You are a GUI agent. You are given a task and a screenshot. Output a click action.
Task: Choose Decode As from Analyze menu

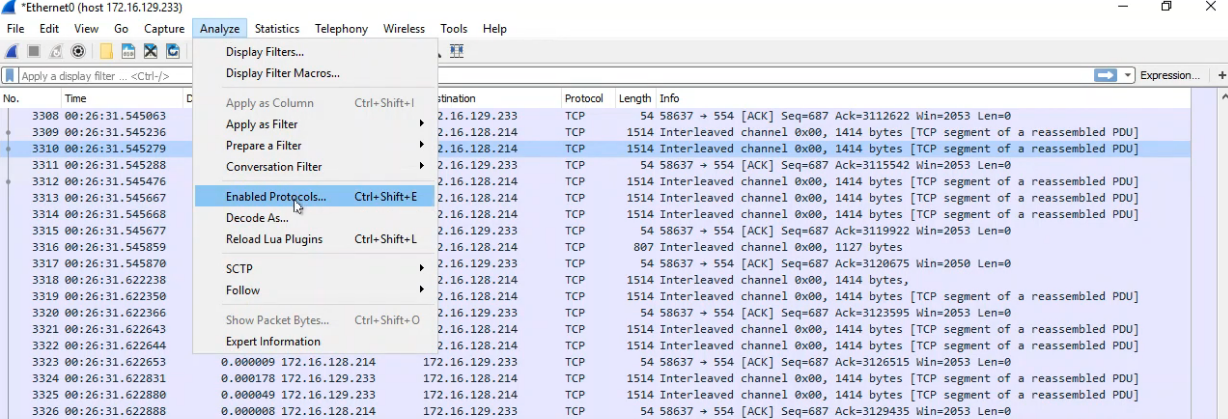(x=257, y=218)
